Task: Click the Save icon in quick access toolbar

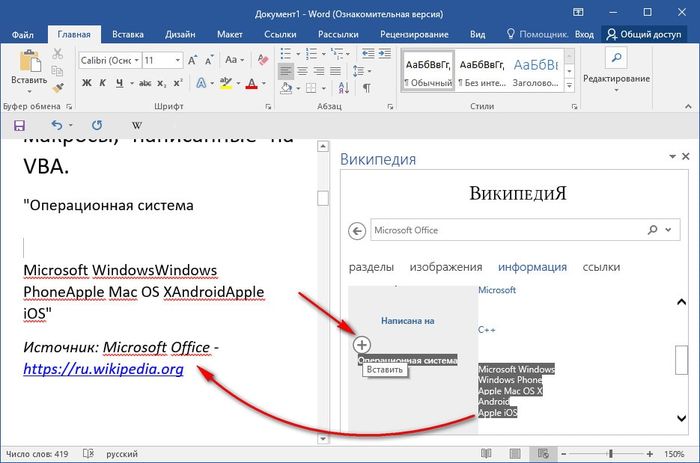Action: (x=19, y=125)
